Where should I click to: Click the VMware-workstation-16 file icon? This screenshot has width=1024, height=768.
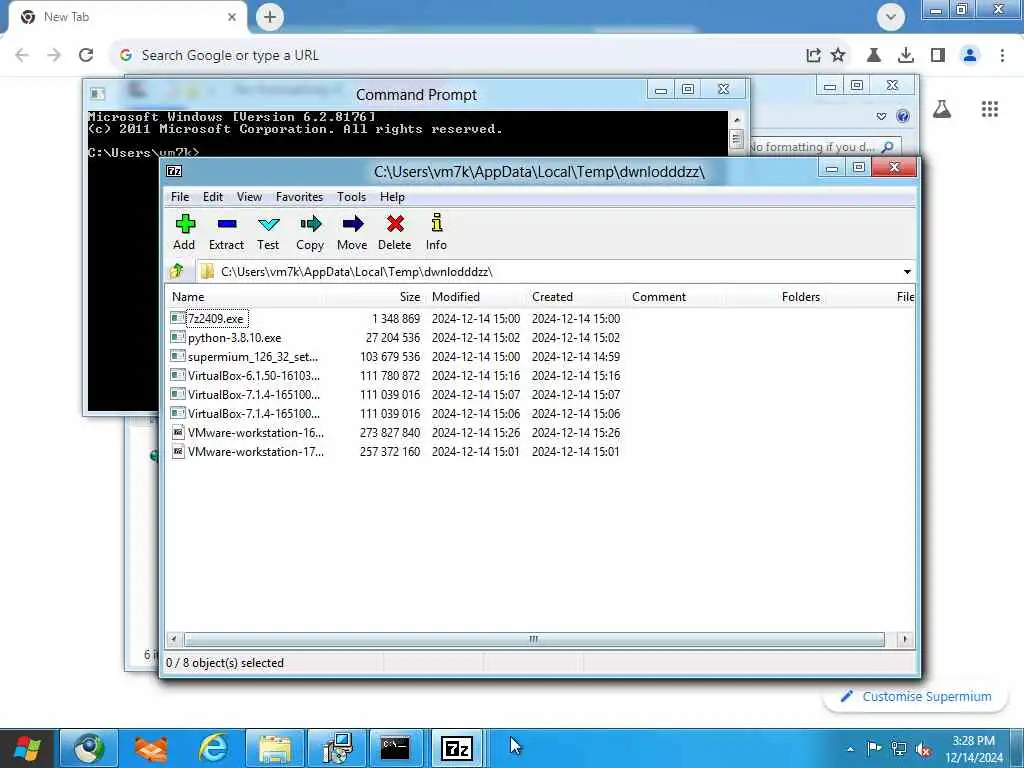coord(177,432)
